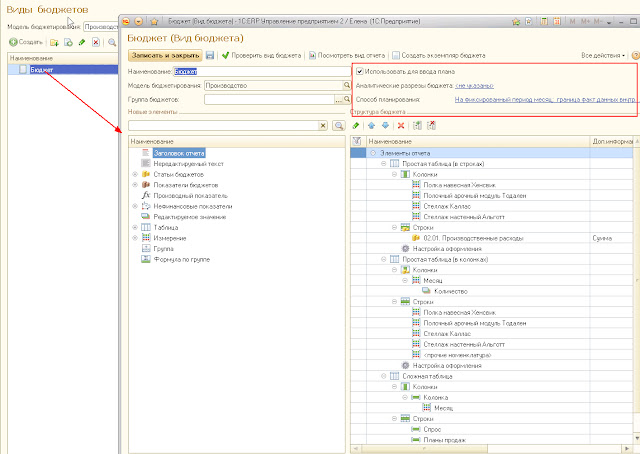The image size is (640, 454).
Task: Move element up with blue up arrow
Action: (371, 125)
